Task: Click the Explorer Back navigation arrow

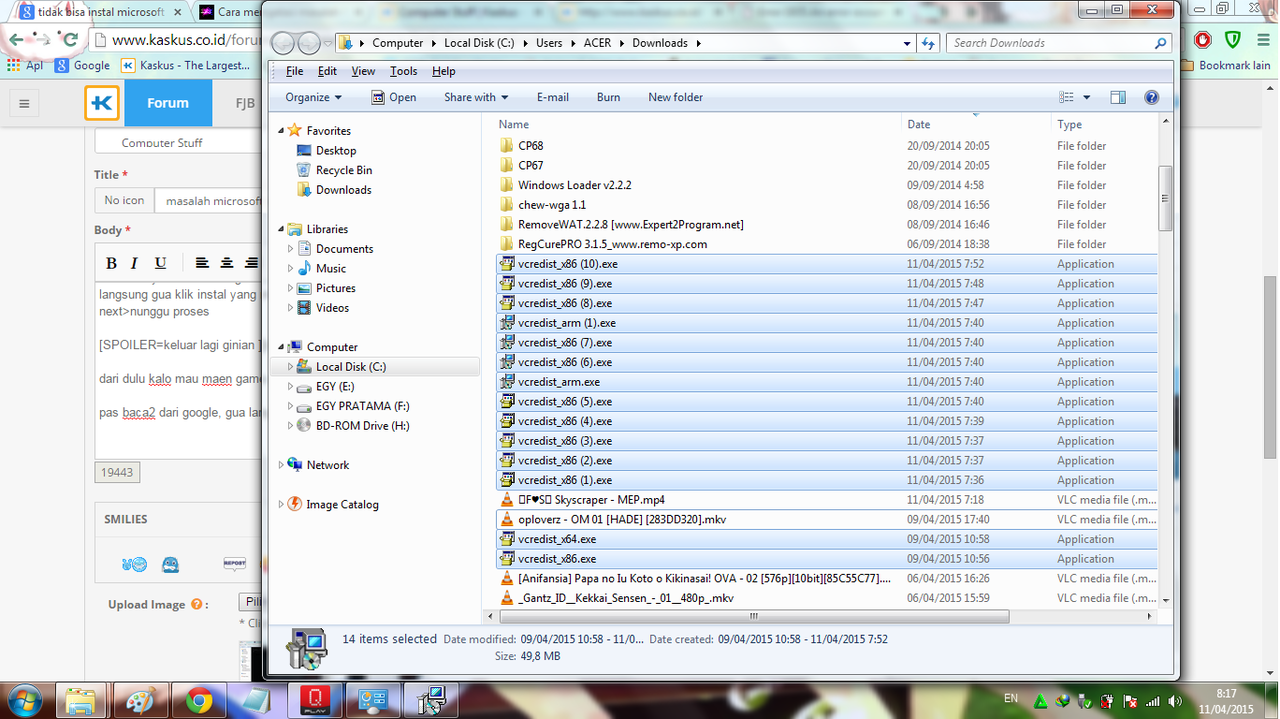Action: (284, 43)
